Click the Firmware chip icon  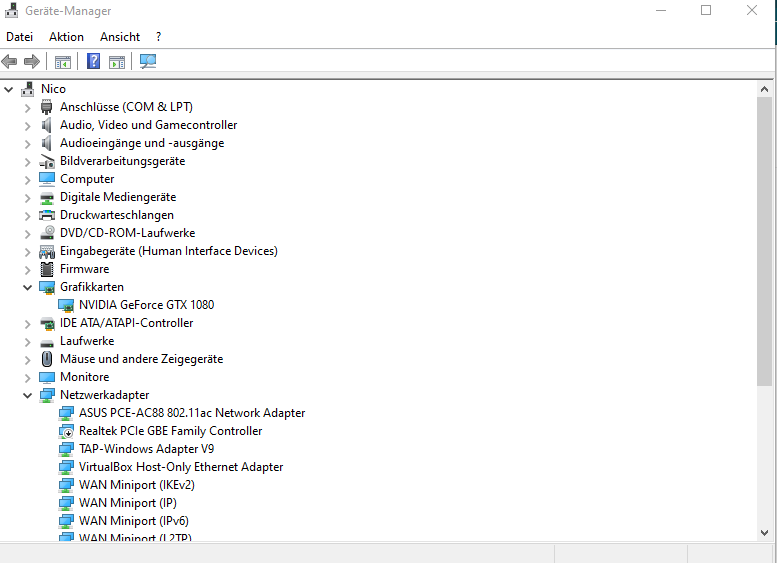coord(47,269)
